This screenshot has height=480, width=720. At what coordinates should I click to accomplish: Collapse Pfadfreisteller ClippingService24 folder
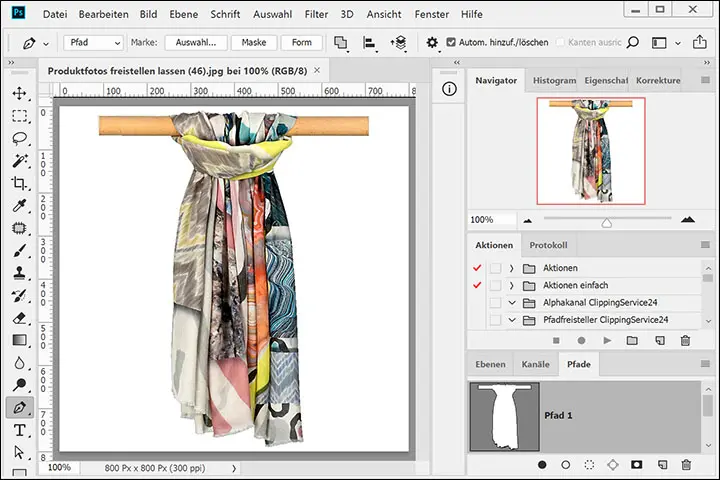(x=511, y=320)
